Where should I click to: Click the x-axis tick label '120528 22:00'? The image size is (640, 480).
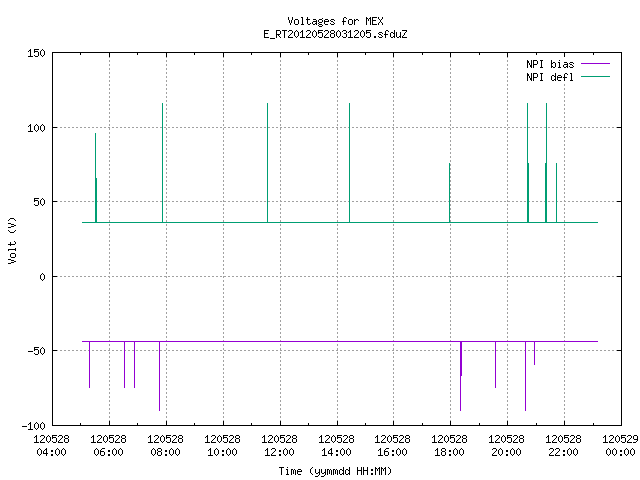[x=564, y=446]
